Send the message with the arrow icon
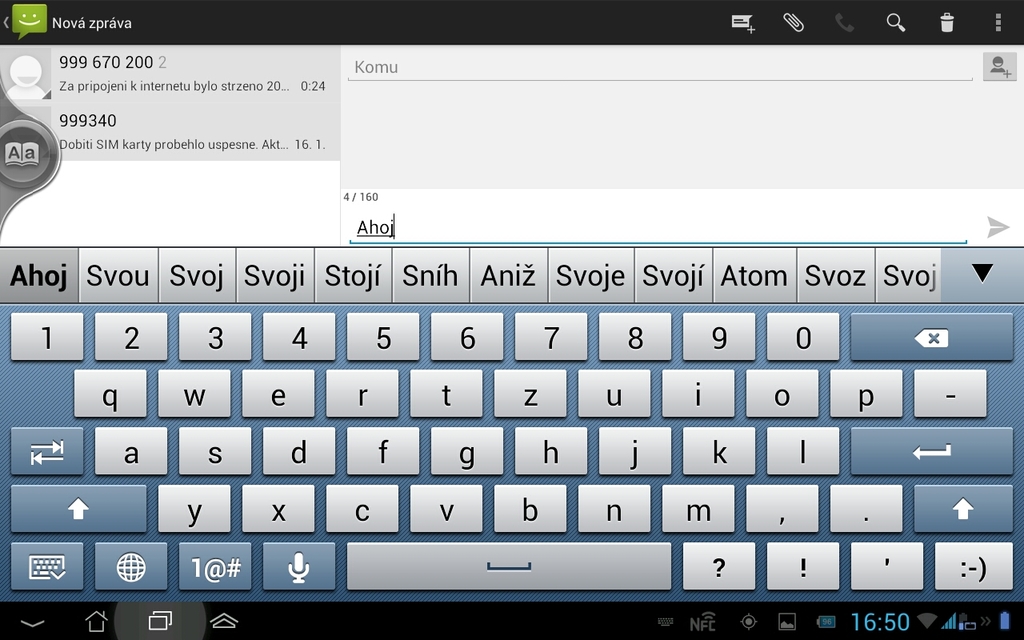1024x640 pixels. tap(997, 227)
